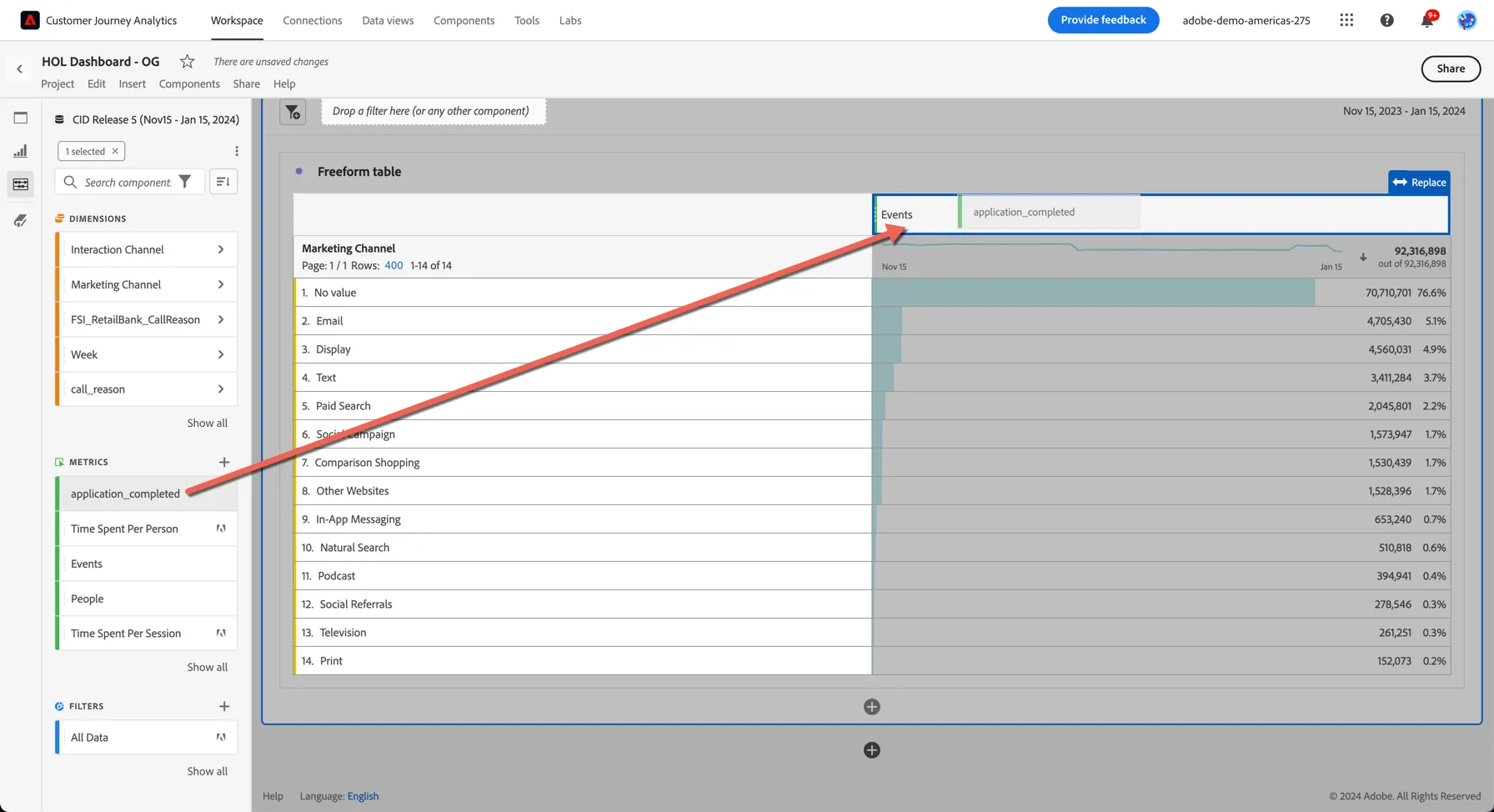Switch to the Workspace tab

click(237, 20)
